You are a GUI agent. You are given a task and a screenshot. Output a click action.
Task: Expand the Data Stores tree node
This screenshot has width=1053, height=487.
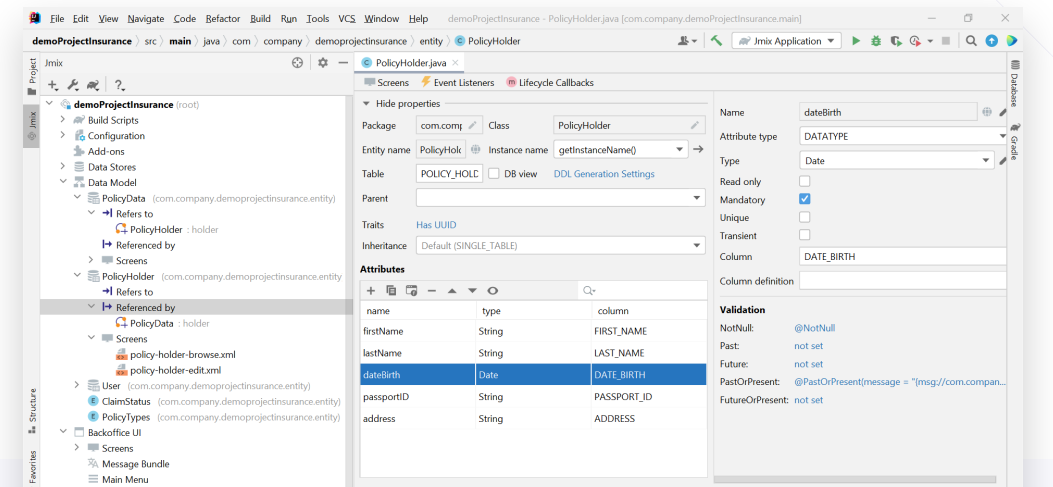[63, 167]
